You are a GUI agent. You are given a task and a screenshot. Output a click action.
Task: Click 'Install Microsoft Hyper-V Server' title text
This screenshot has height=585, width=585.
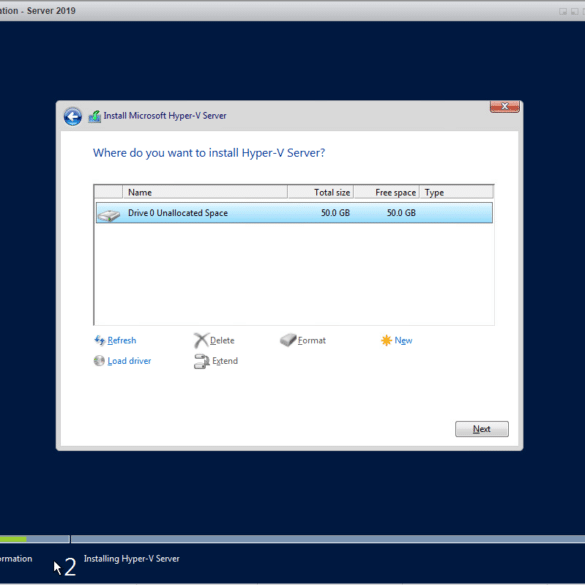(x=165, y=116)
